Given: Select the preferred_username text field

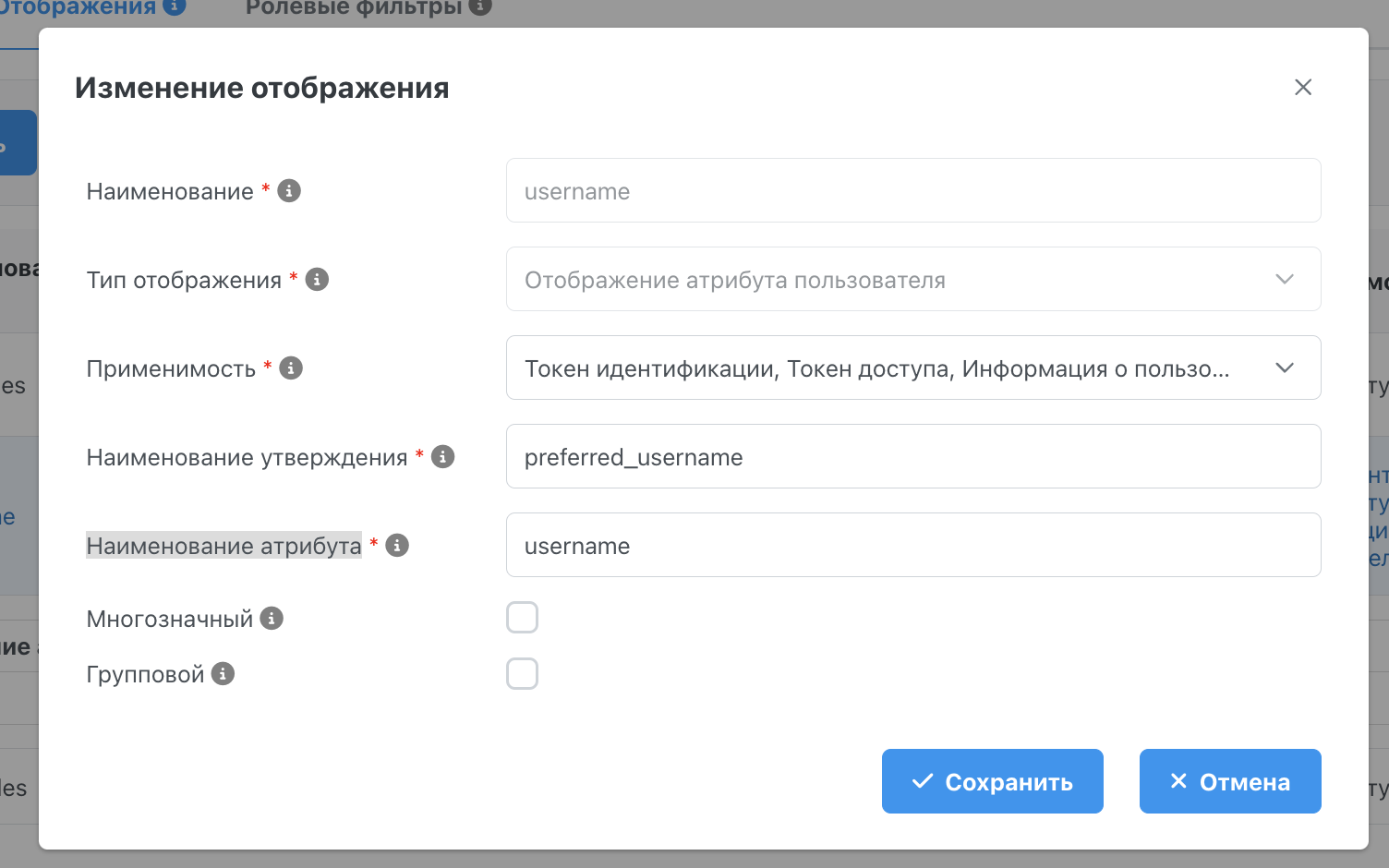Looking at the screenshot, I should [912, 456].
